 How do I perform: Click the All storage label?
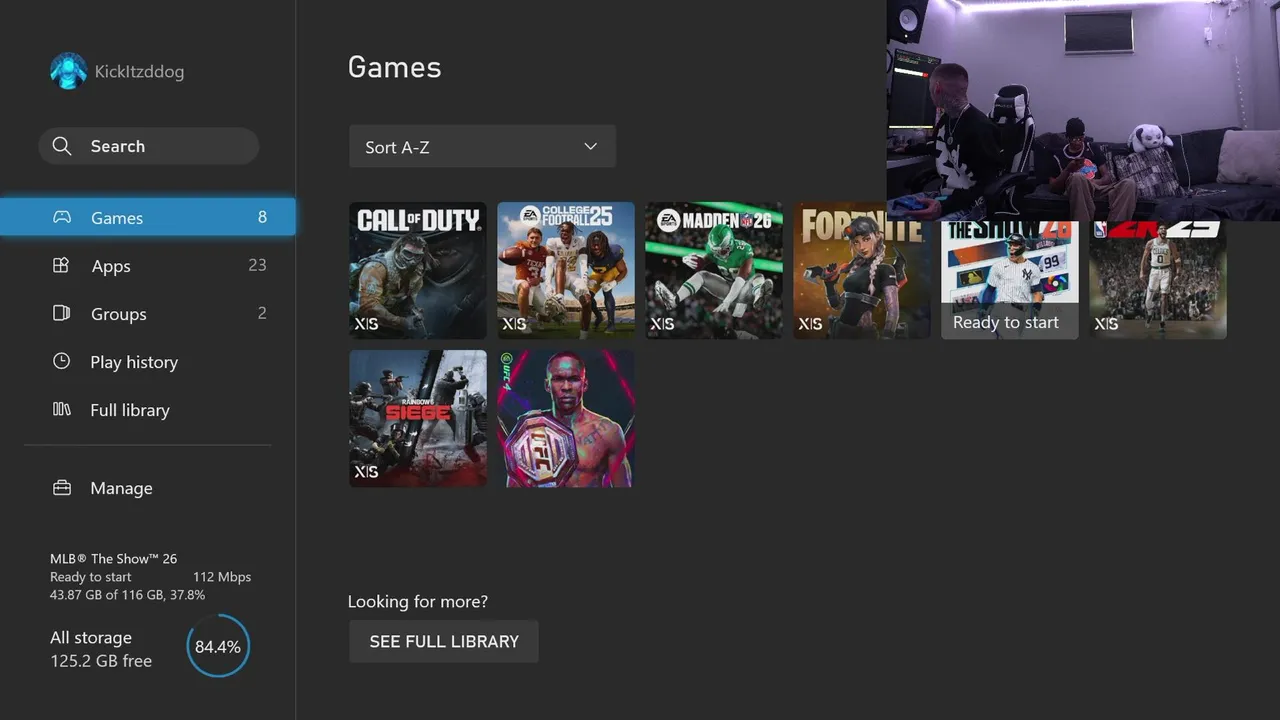[91, 637]
